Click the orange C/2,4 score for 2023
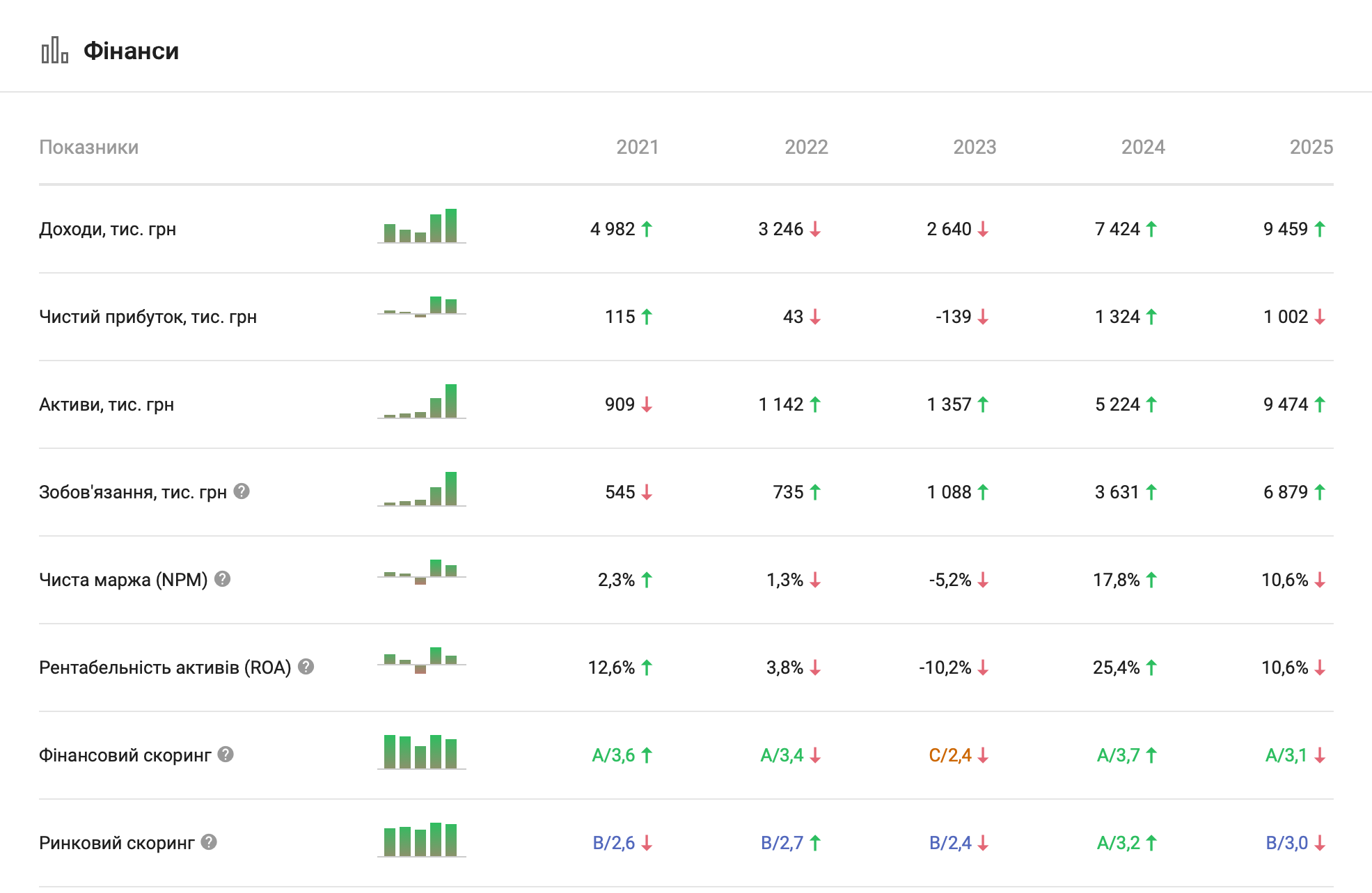1372x893 pixels. [949, 755]
